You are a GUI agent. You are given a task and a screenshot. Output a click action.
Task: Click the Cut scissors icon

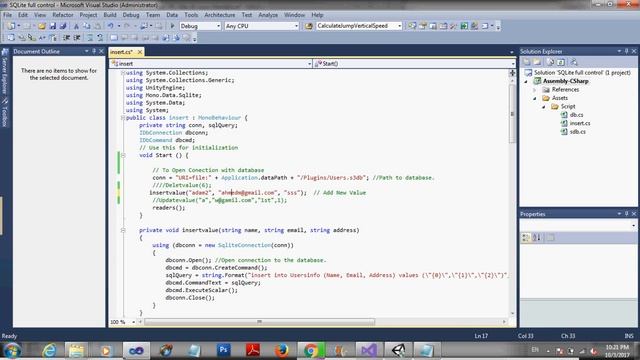(x=76, y=26)
